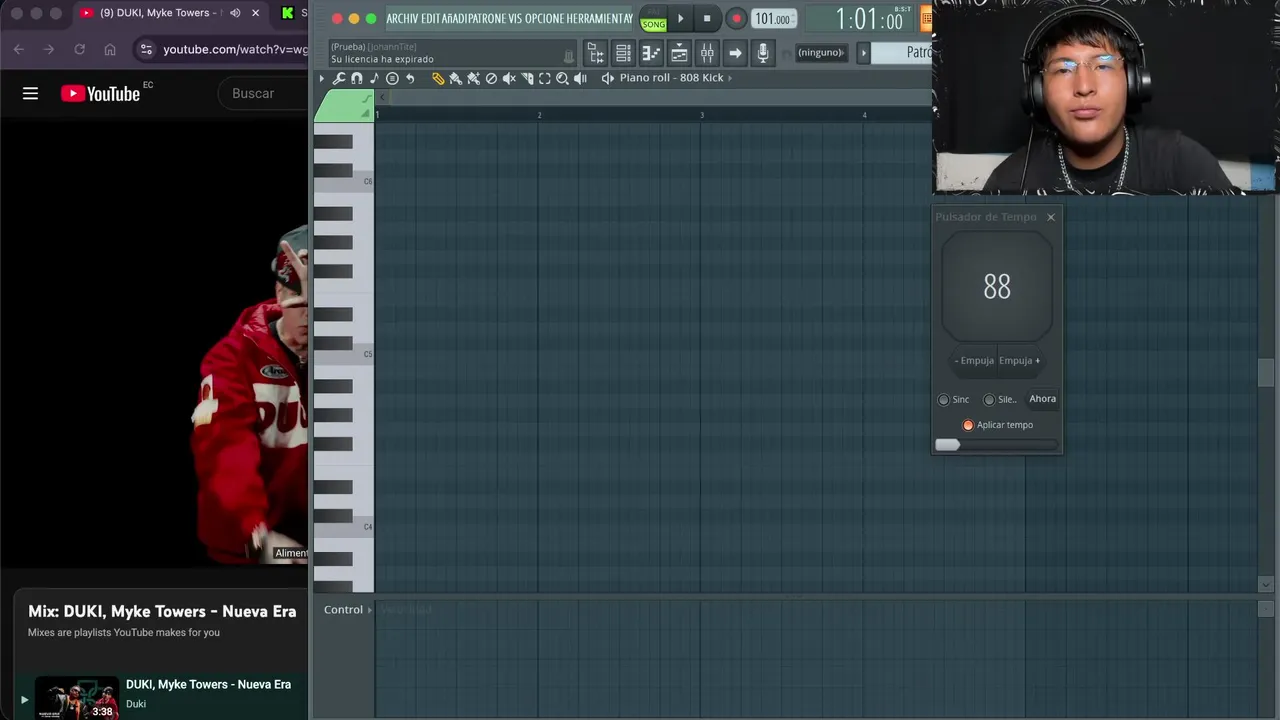Click the Duki channel link
The image size is (1280, 720).
[136, 704]
